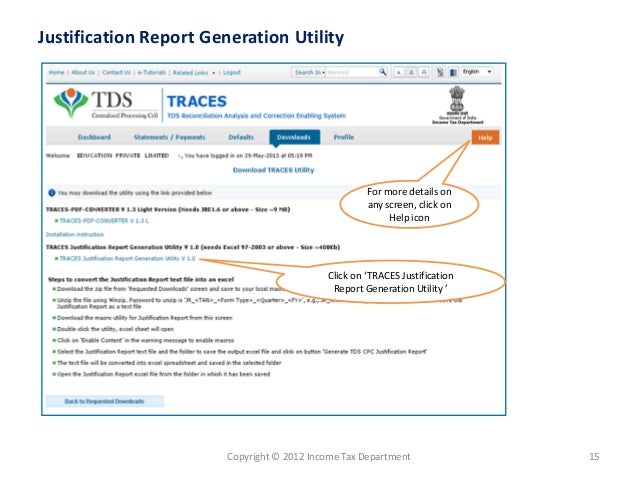Download TRACES Justification Report Generation Utility V 1.0
Screen dimensions: 638x479
(127, 258)
